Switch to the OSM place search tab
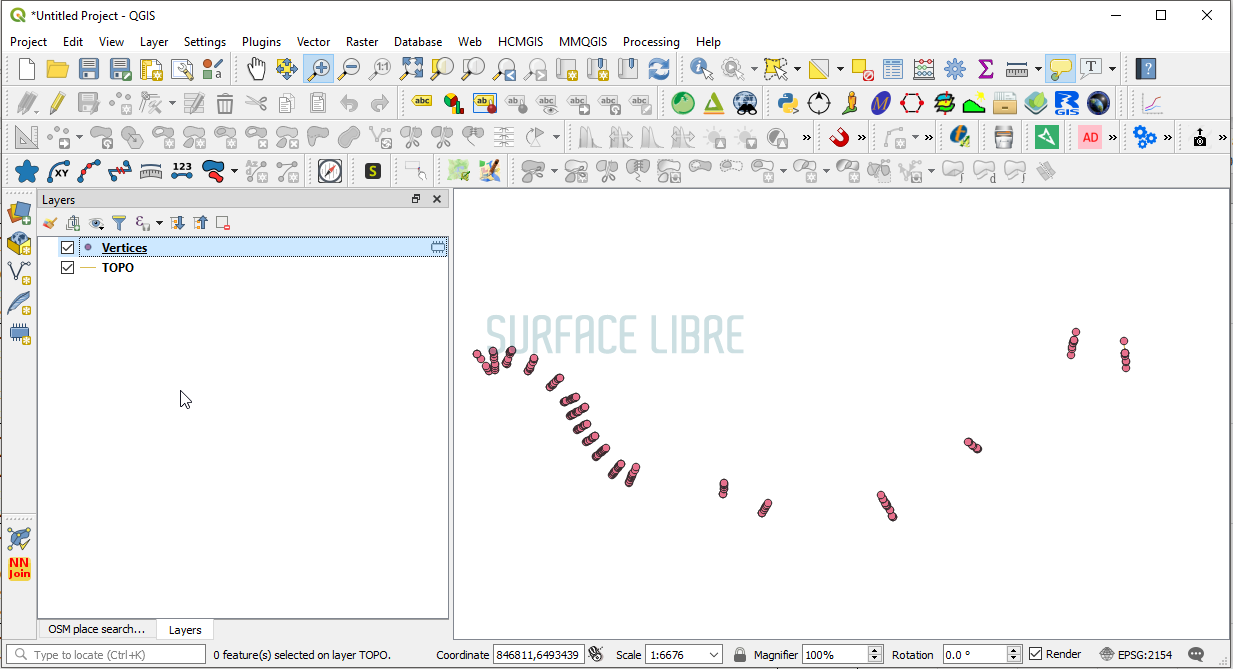1233x669 pixels. pyautogui.click(x=97, y=629)
